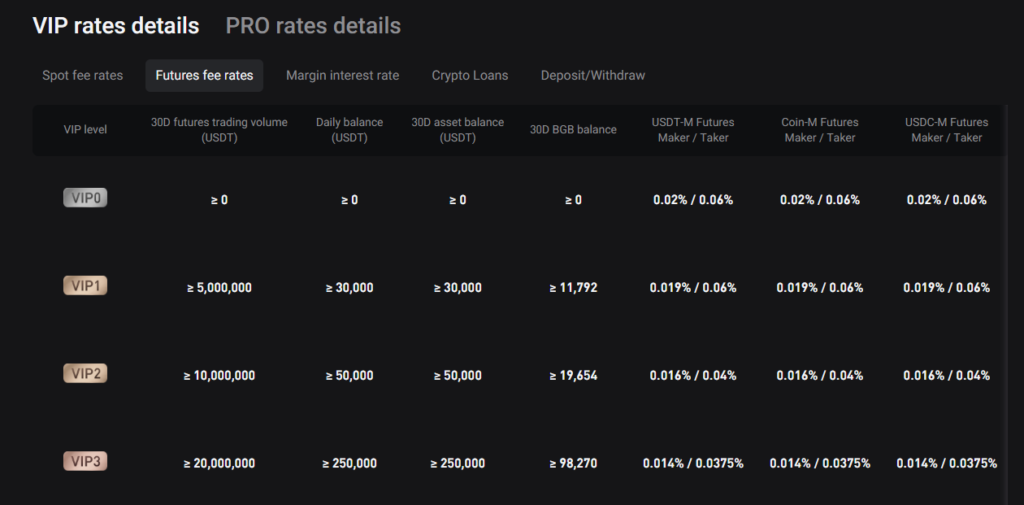Select the ≥ 20,000,000 trading volume cell
The height and width of the screenshot is (505, 1024).
click(x=219, y=464)
